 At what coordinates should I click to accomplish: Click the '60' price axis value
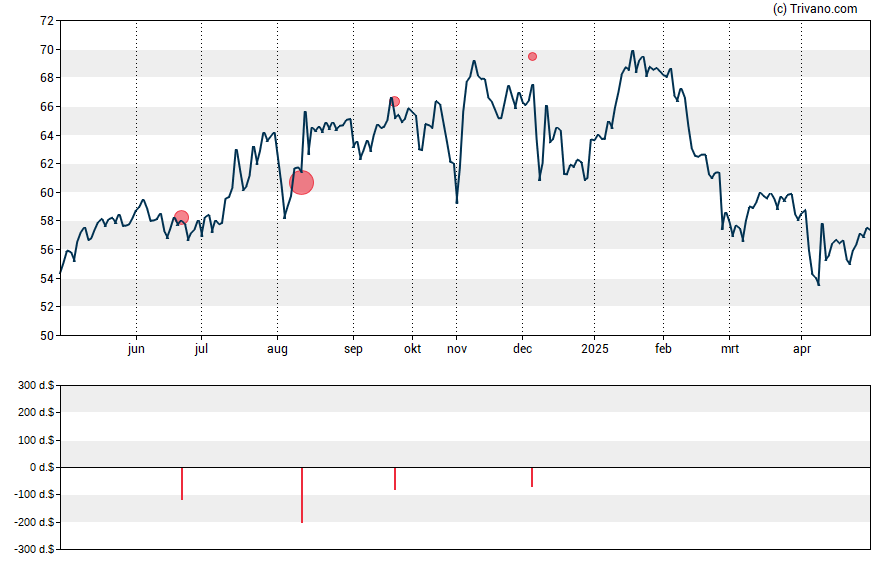point(47,192)
